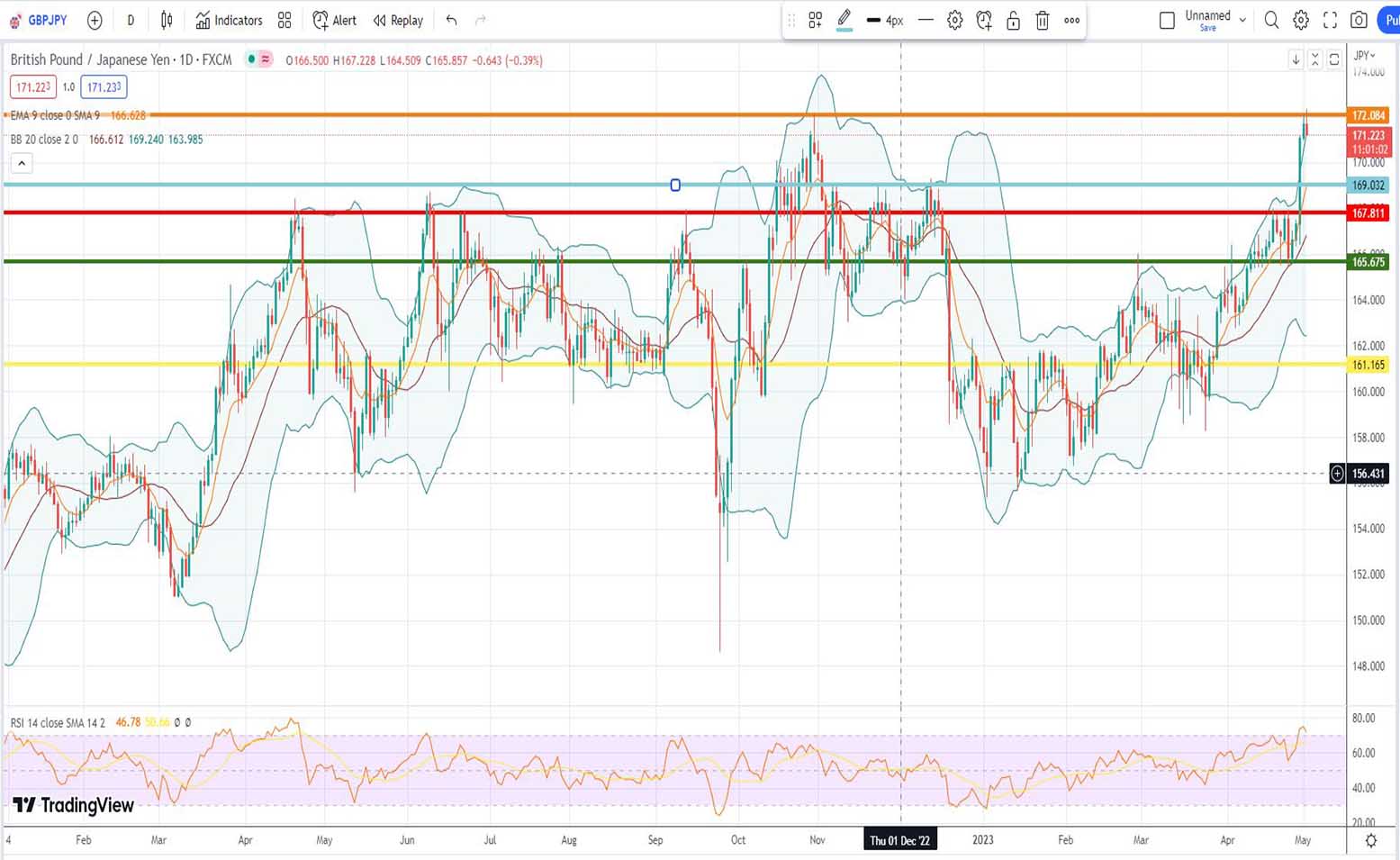
Task: Toggle the green market status indicator
Action: pos(251,59)
